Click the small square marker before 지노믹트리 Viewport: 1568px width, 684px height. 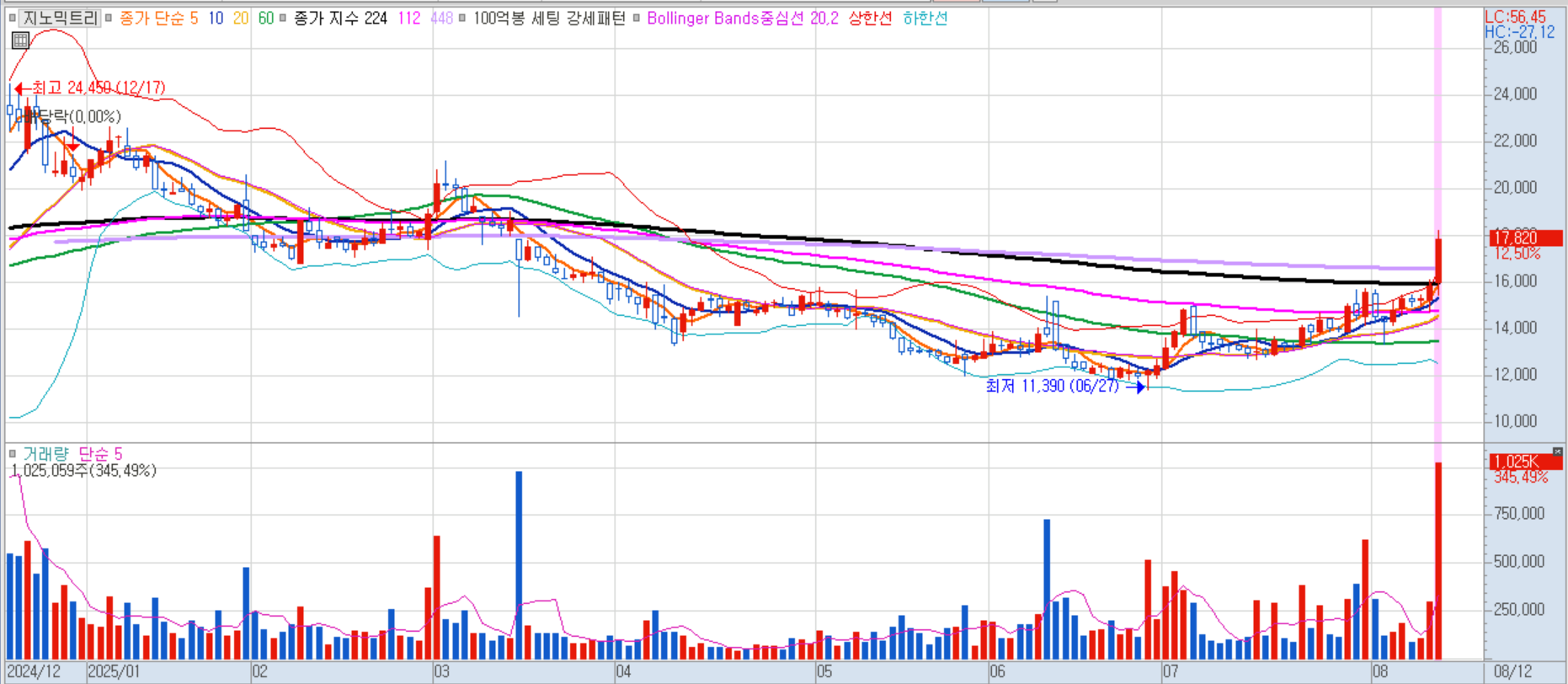pos(12,18)
